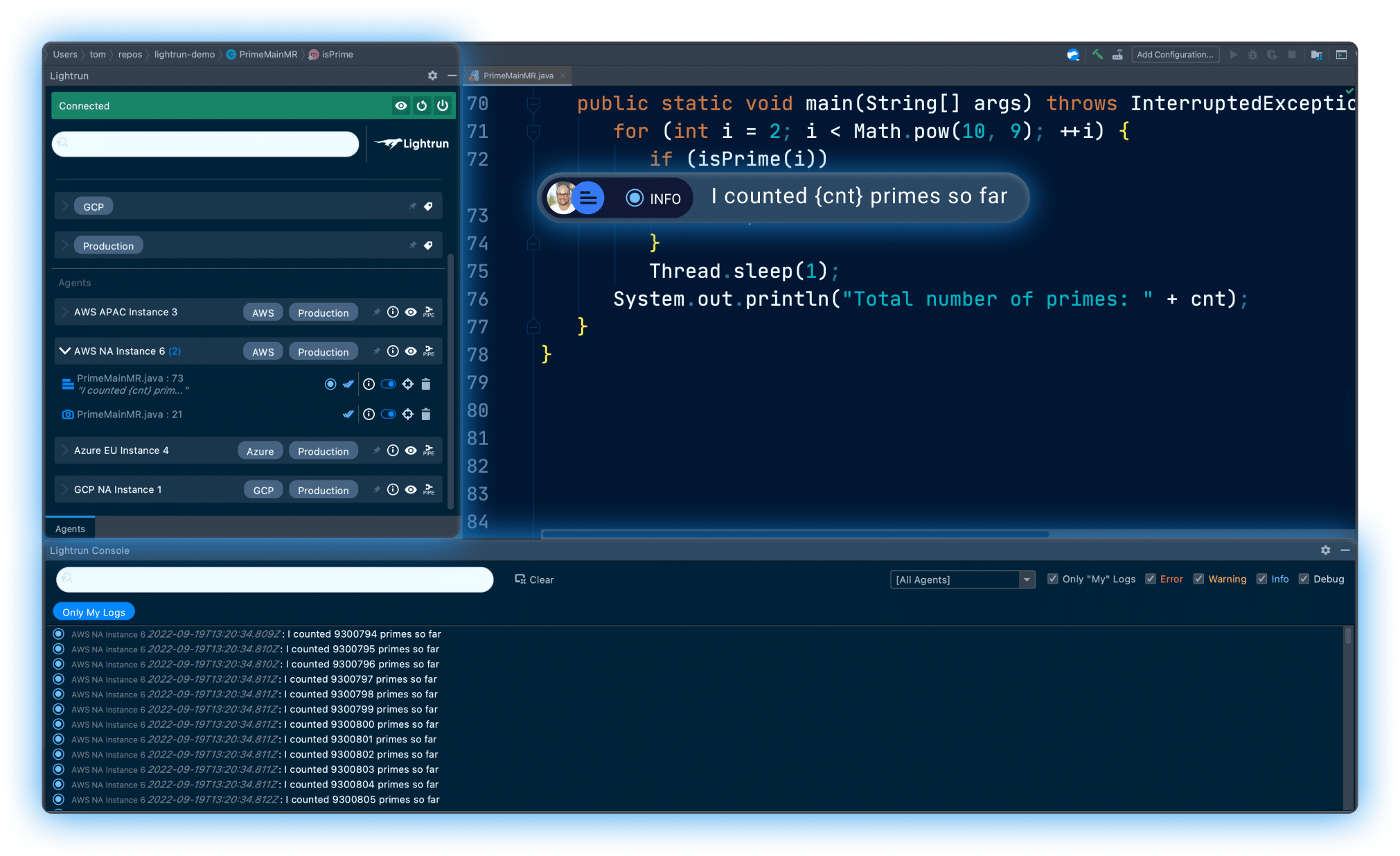Viewport: 1400px width, 856px height.
Task: Toggle visibility eye for GCP NA Instance 1
Action: point(411,489)
